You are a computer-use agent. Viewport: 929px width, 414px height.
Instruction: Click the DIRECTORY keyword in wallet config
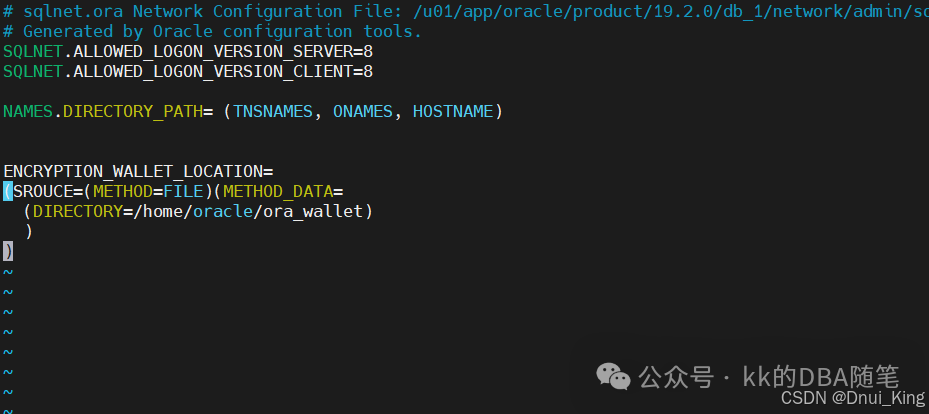78,211
